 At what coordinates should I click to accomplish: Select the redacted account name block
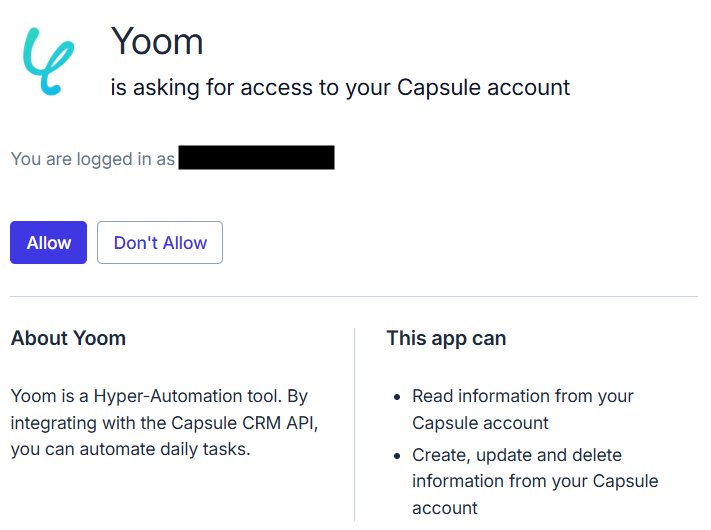256,158
